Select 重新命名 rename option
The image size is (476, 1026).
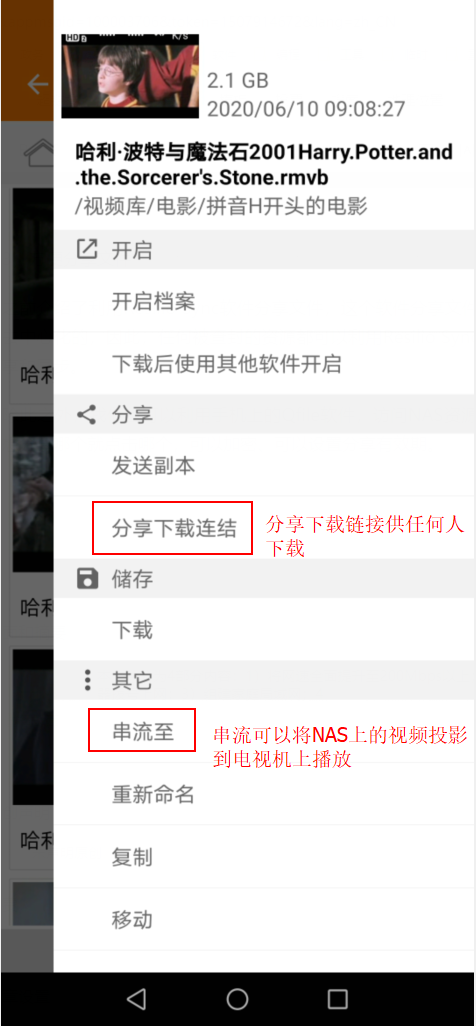265,795
